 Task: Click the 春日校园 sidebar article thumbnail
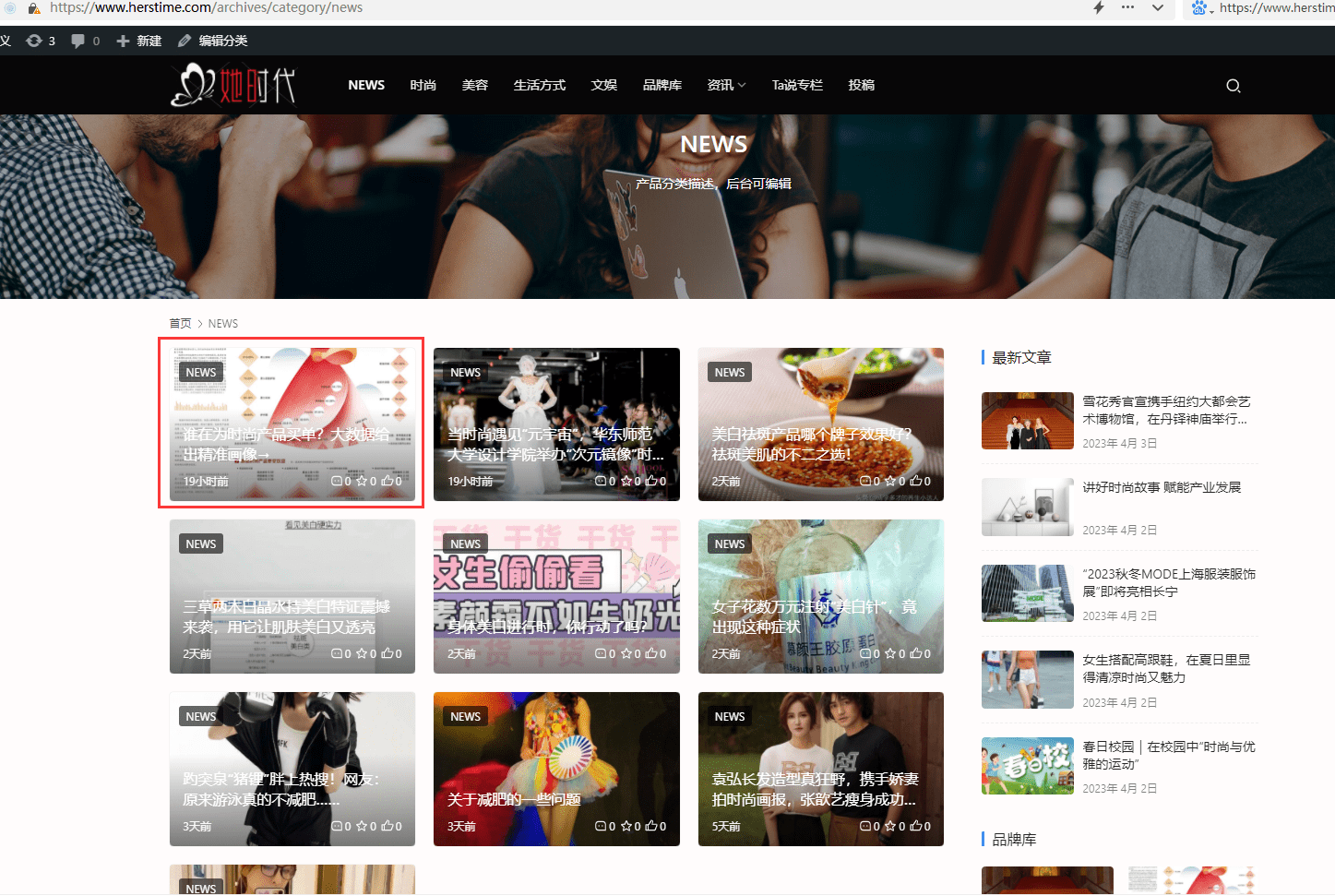click(x=1028, y=766)
